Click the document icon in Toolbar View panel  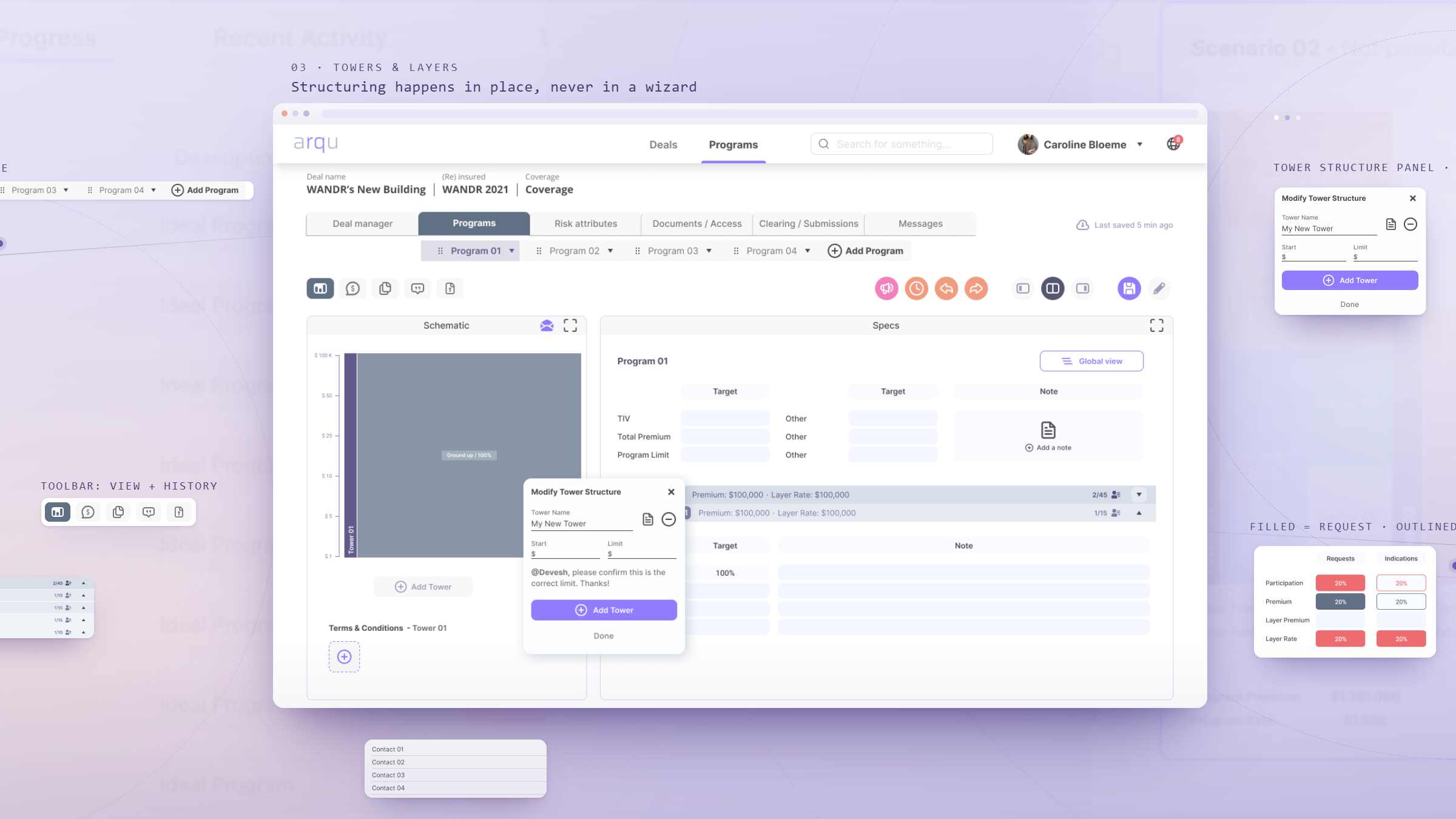tap(179, 513)
